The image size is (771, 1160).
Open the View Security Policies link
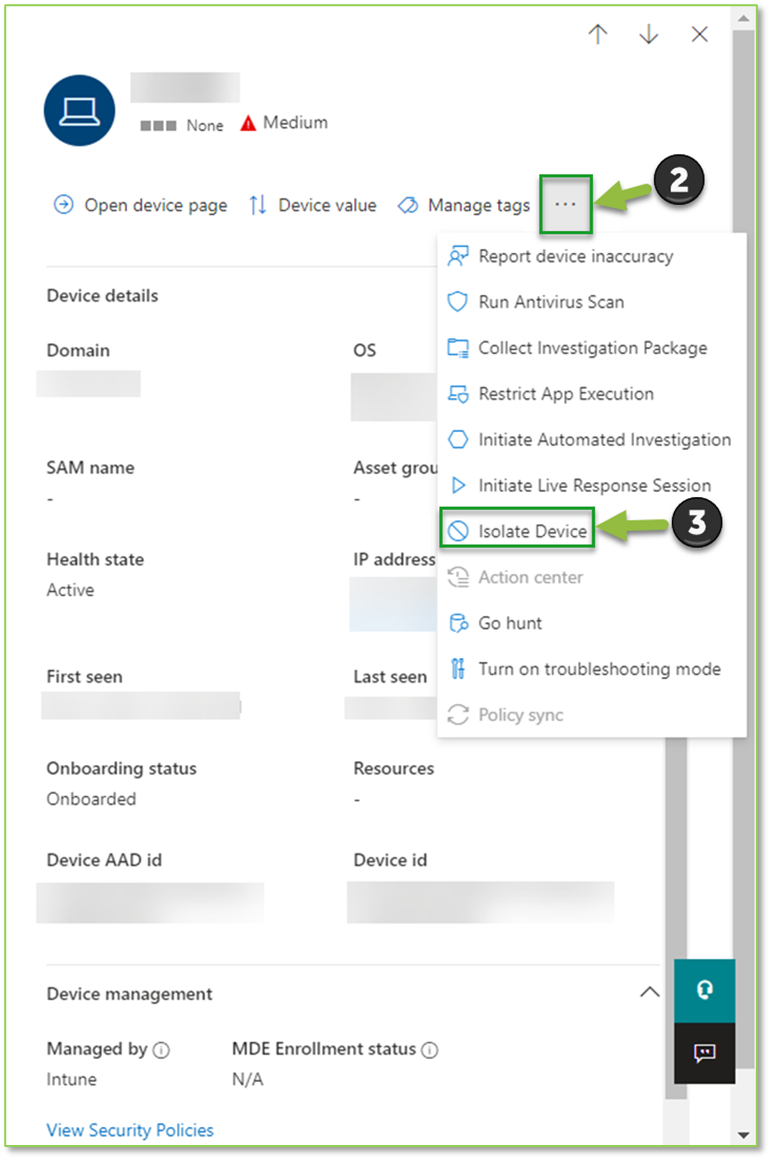pyautogui.click(x=130, y=1130)
